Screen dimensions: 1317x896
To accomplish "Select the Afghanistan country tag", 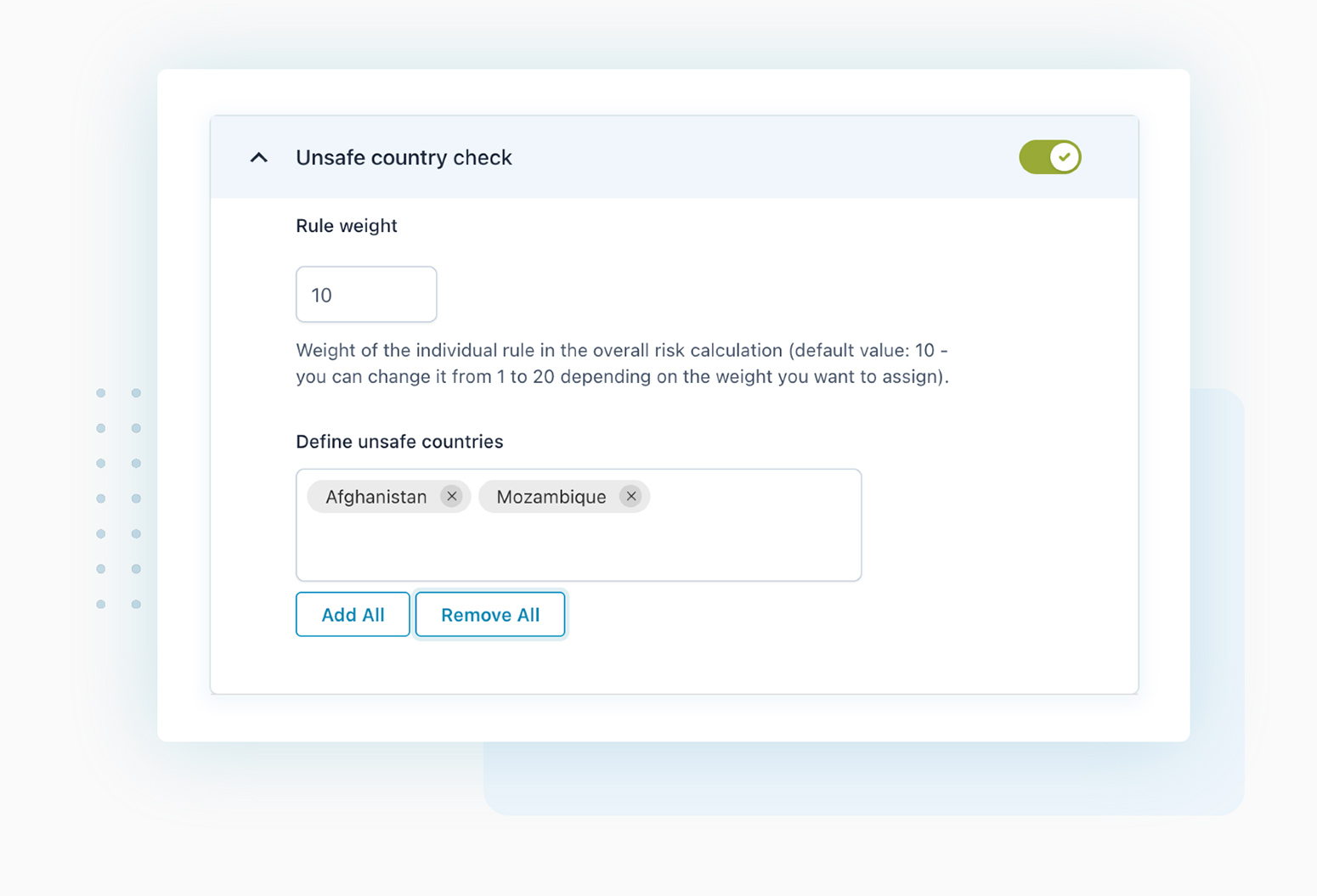I will [x=376, y=496].
